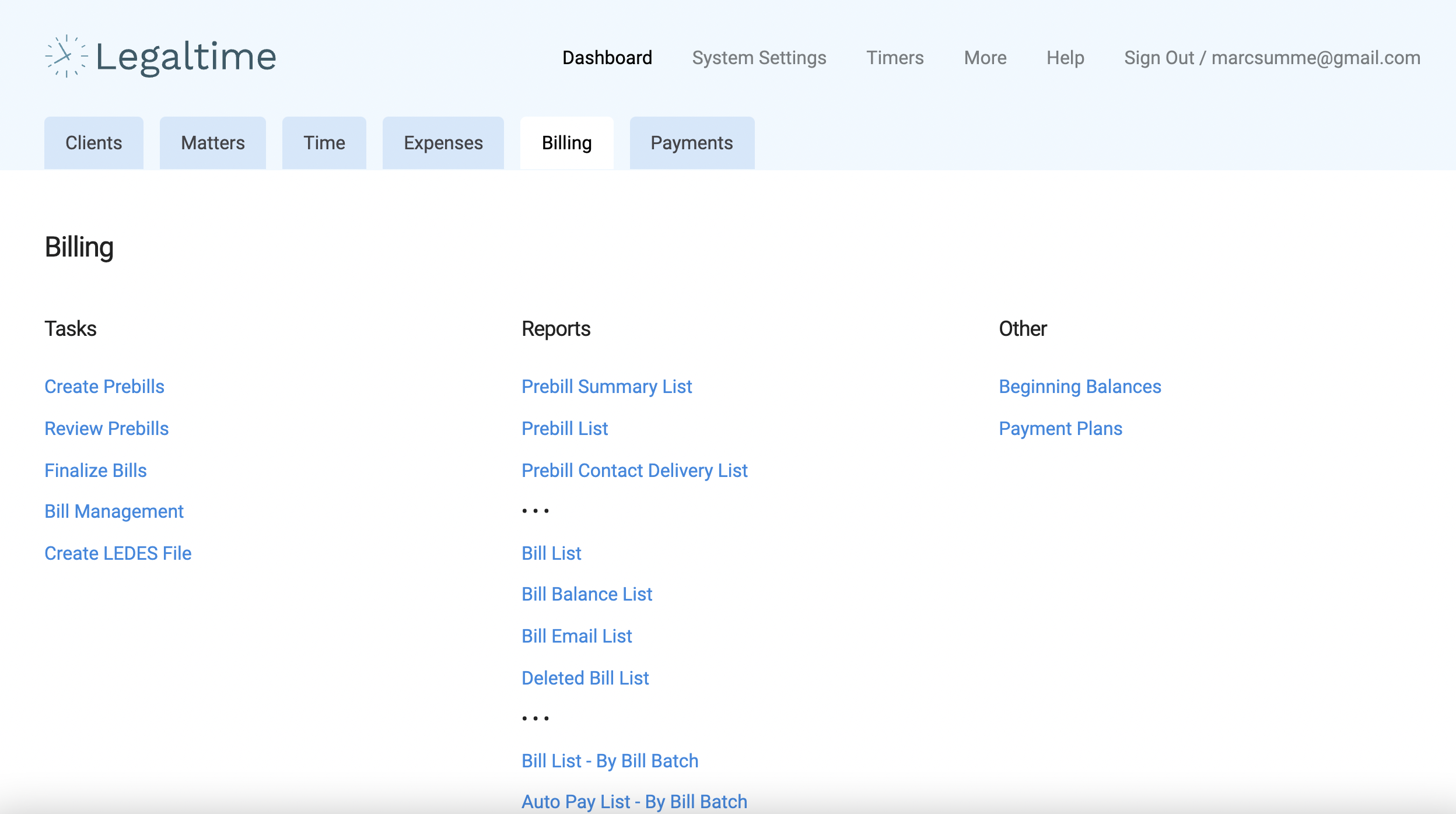View the Prebill Summary List report

tap(607, 387)
